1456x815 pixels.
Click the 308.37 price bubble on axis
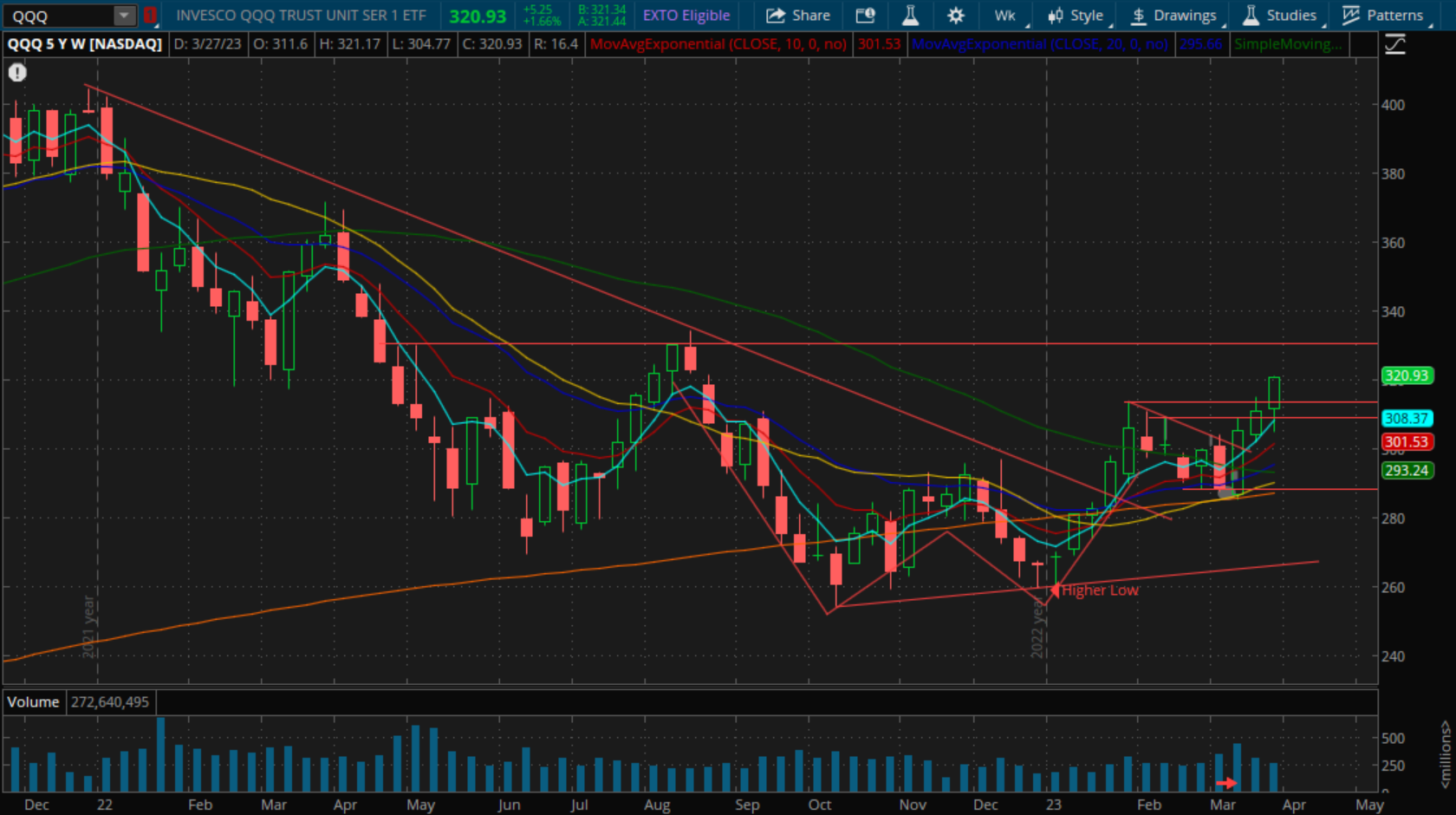(x=1407, y=418)
